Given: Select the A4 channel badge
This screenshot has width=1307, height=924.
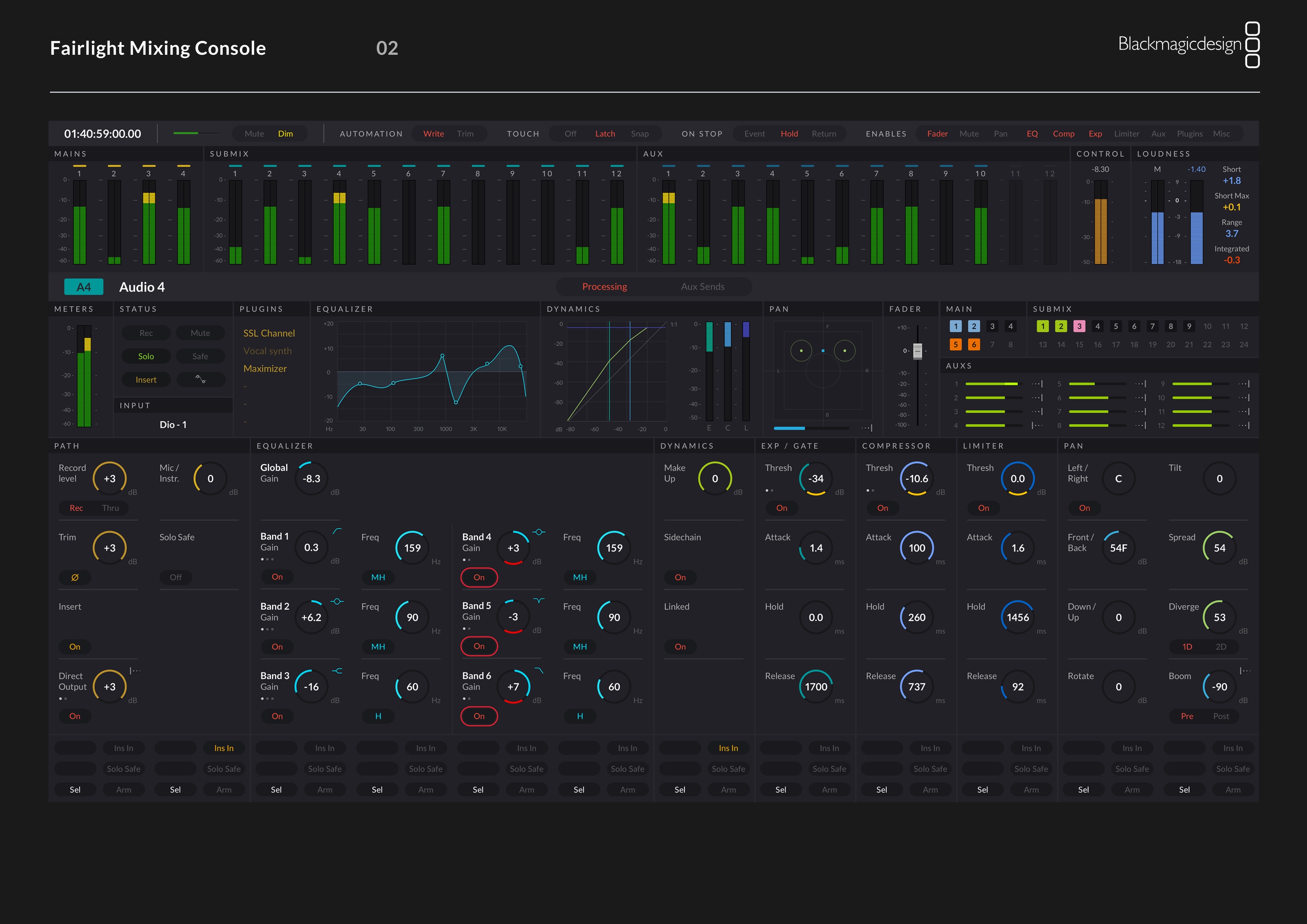Looking at the screenshot, I should 83,287.
